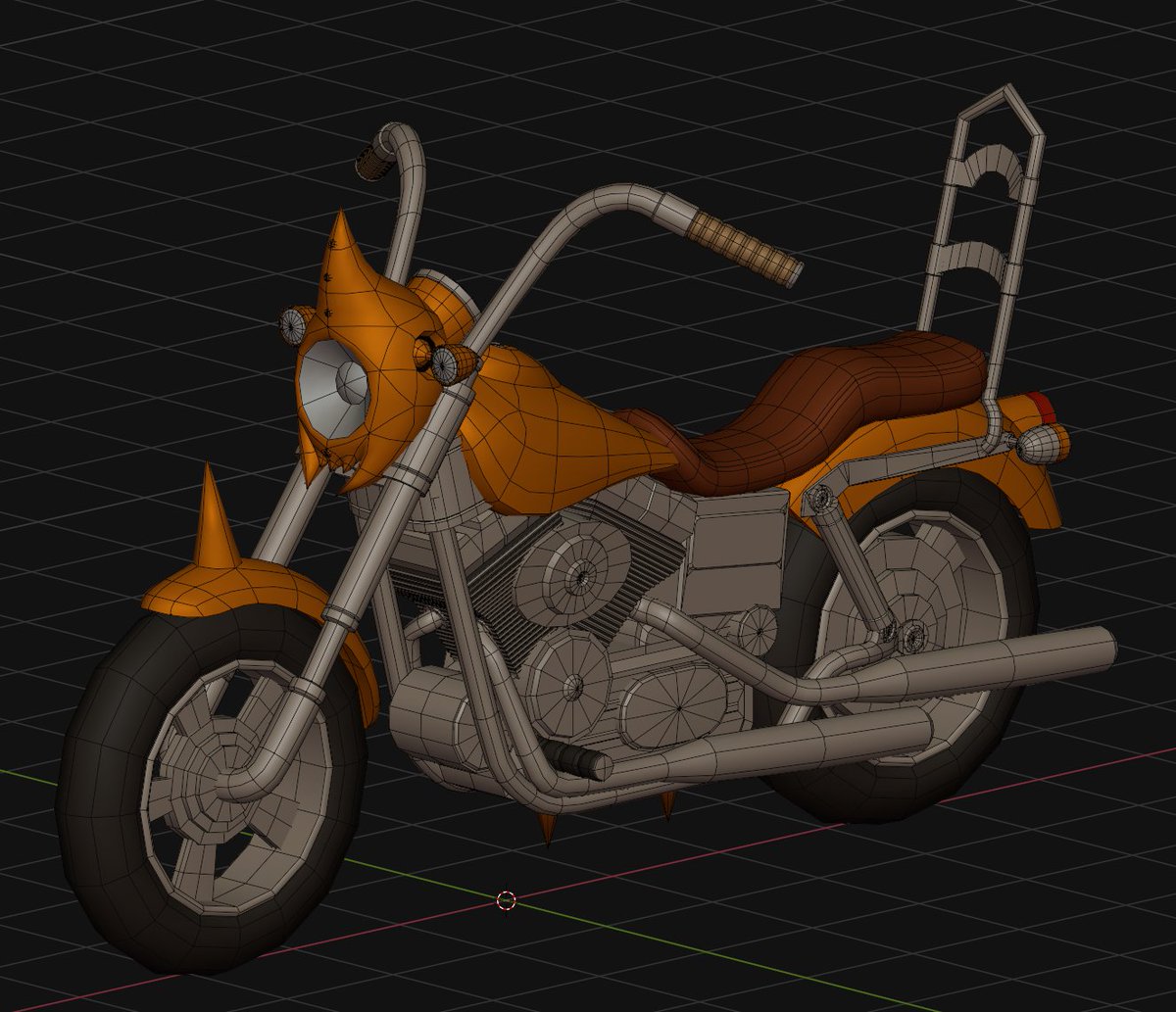This screenshot has height=1012, width=1176.
Task: Select the spike hanging under the frame
Action: (x=549, y=828)
